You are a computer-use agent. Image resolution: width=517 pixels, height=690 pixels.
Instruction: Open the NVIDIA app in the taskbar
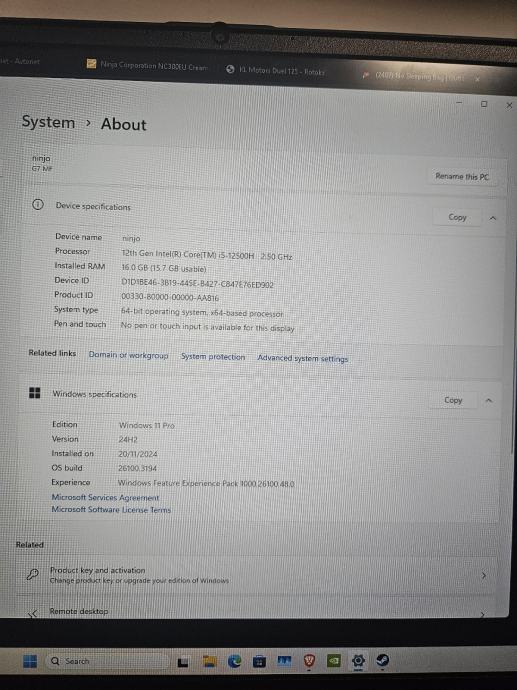(334, 661)
